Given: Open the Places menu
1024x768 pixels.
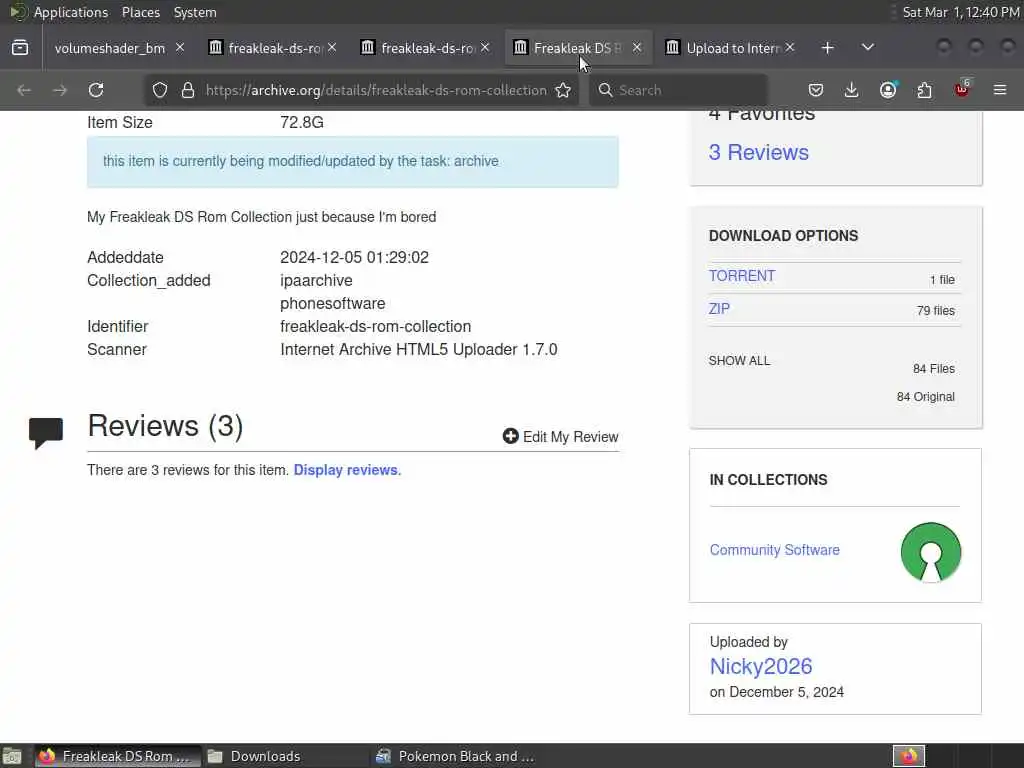Looking at the screenshot, I should (x=140, y=12).
